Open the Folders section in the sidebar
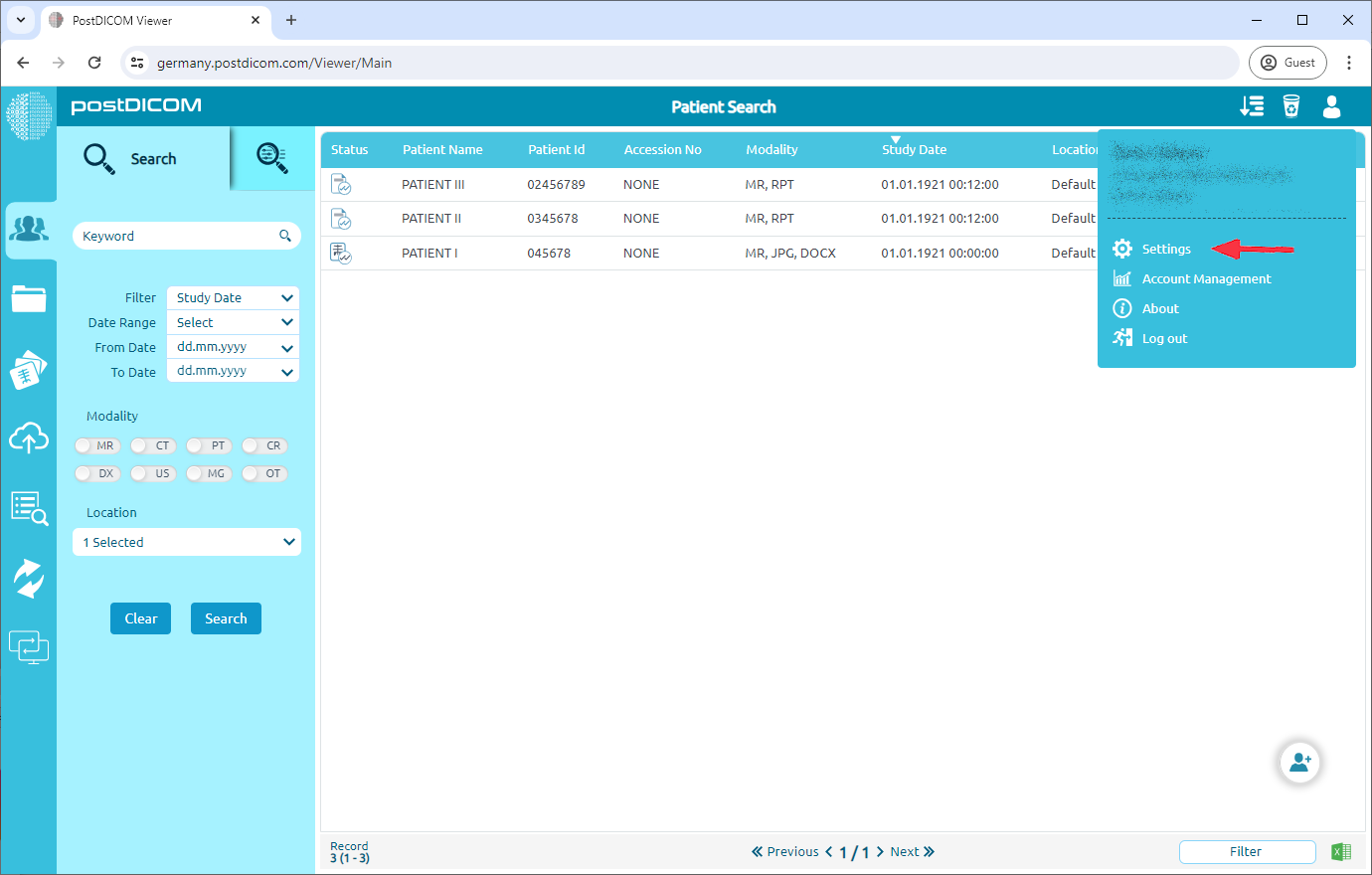The height and width of the screenshot is (875, 1372). tap(30, 298)
